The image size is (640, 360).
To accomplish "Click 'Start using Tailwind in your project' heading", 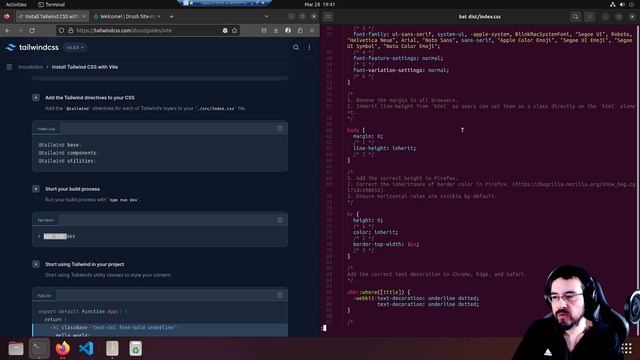I will (x=84, y=264).
